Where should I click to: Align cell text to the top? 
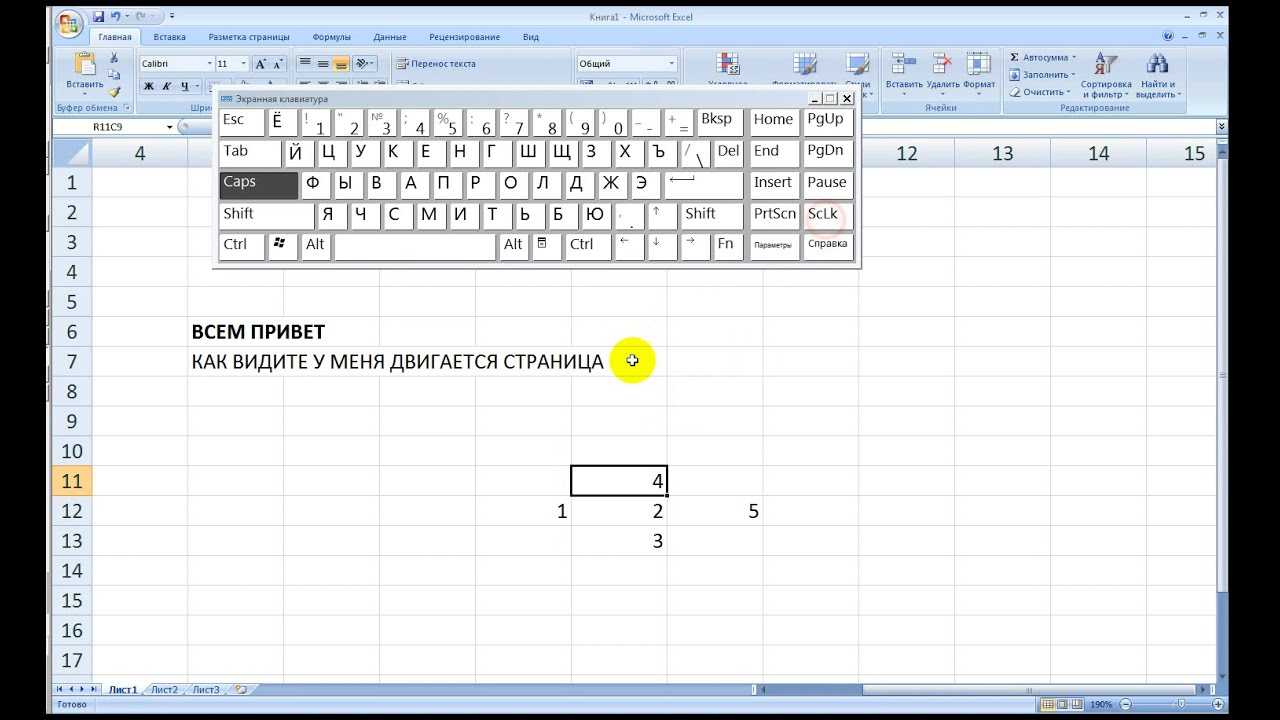coord(306,63)
